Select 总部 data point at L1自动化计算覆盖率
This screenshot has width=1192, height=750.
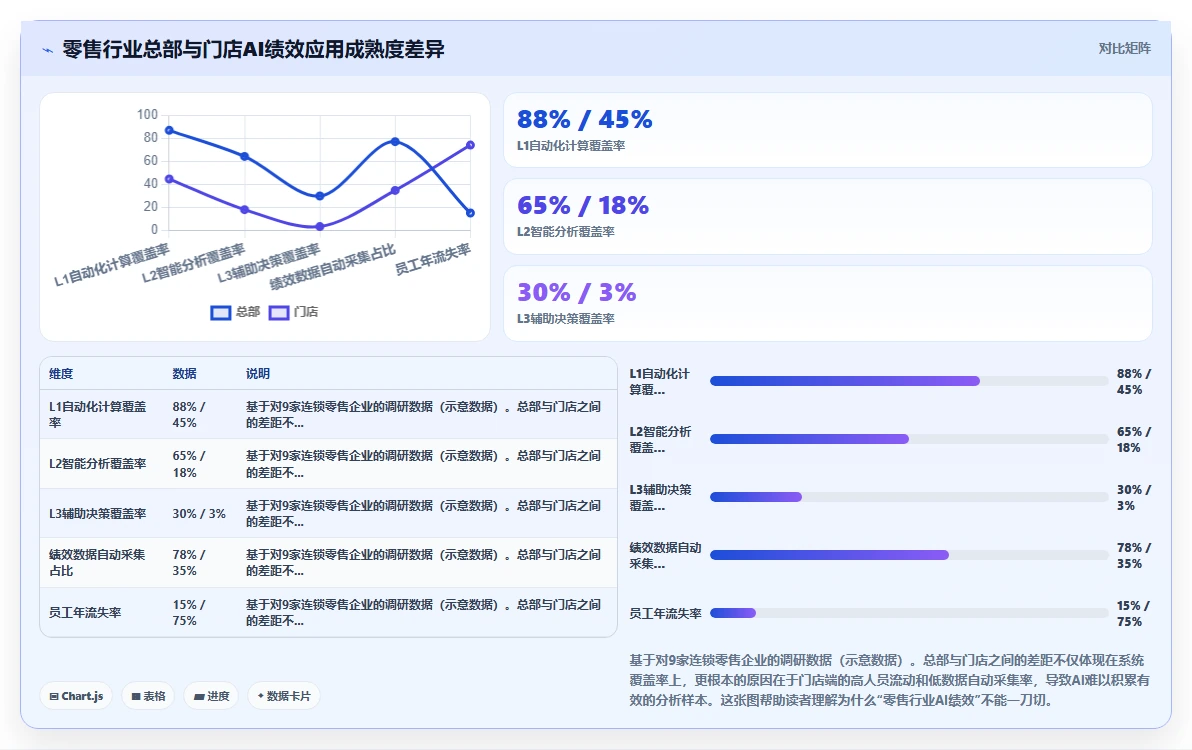169,131
